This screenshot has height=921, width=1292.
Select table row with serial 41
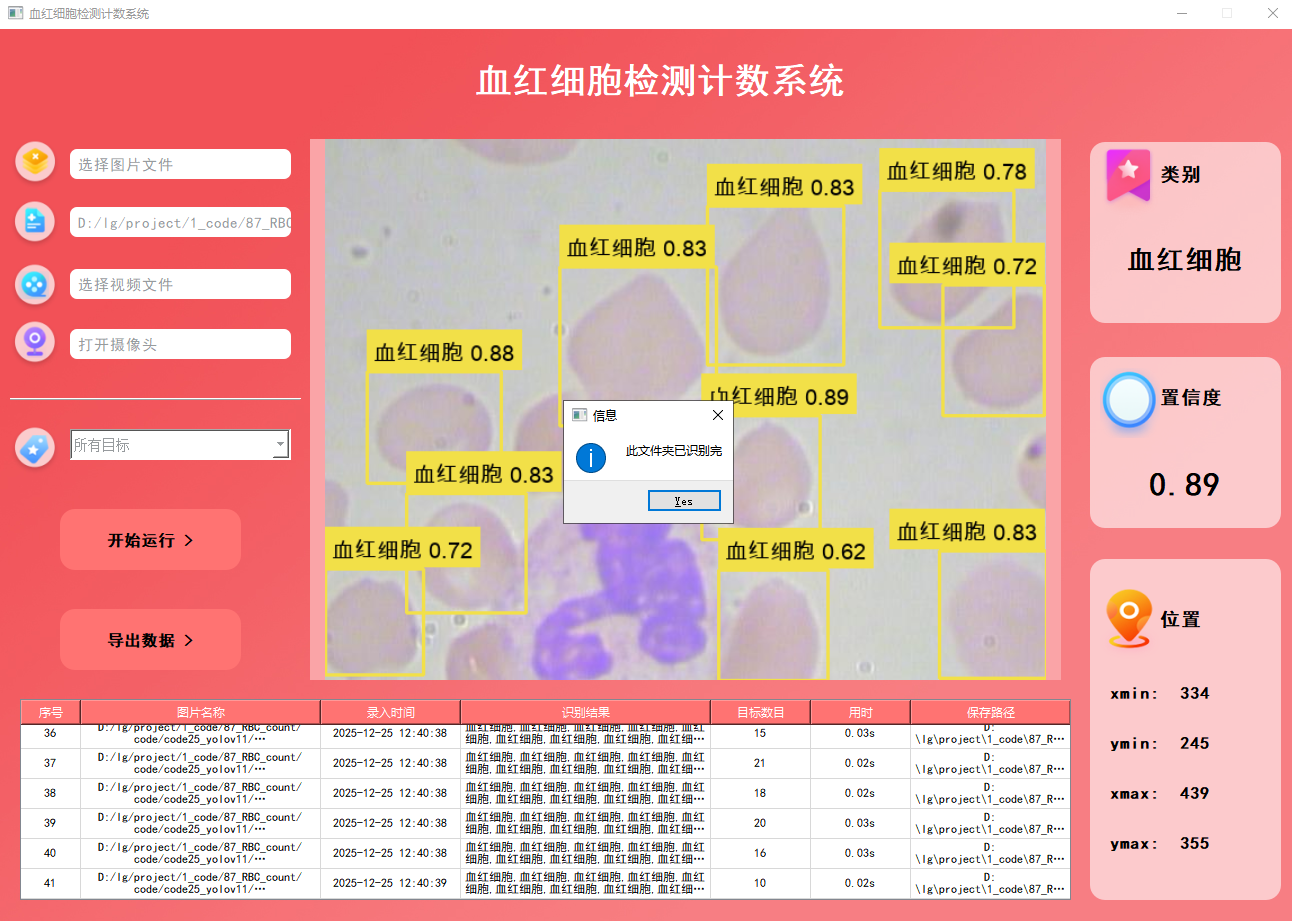tap(546, 883)
